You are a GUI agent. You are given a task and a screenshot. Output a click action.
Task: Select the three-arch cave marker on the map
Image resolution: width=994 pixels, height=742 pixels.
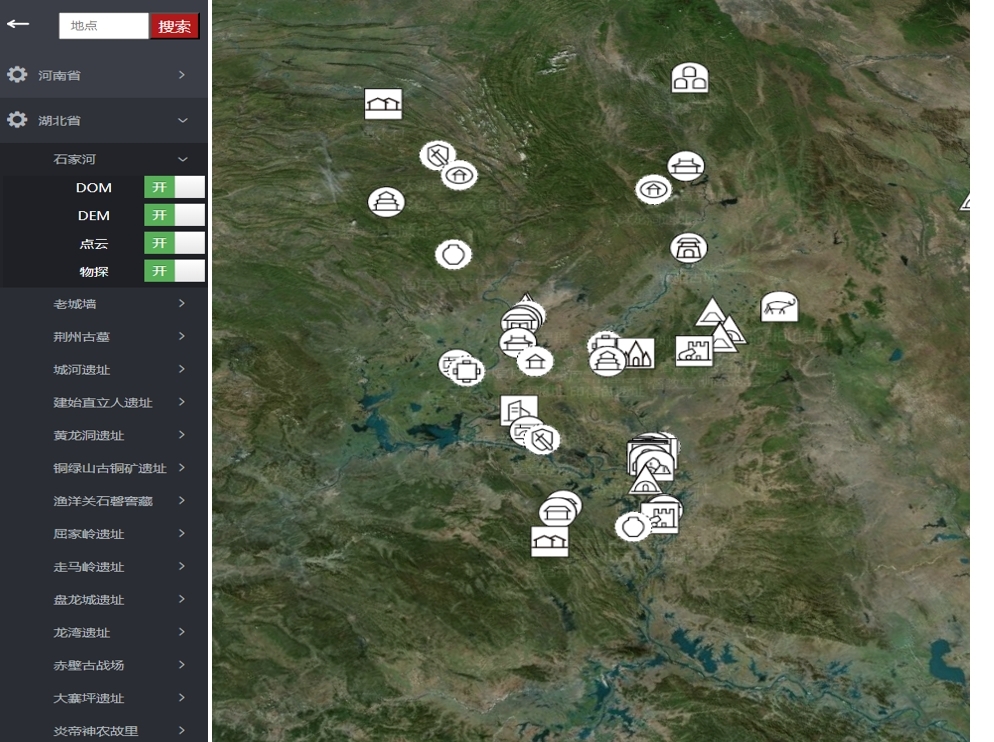pos(690,78)
